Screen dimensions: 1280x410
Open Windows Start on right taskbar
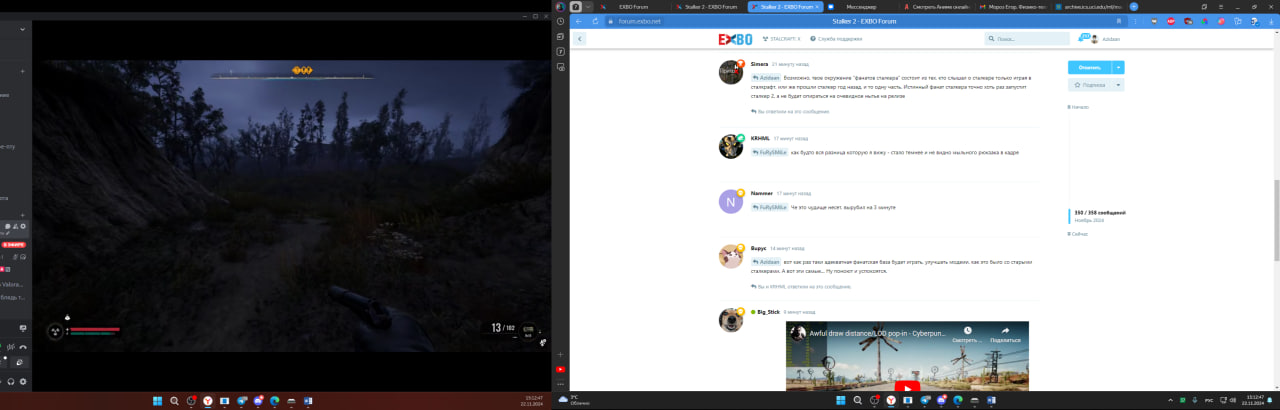pos(840,400)
